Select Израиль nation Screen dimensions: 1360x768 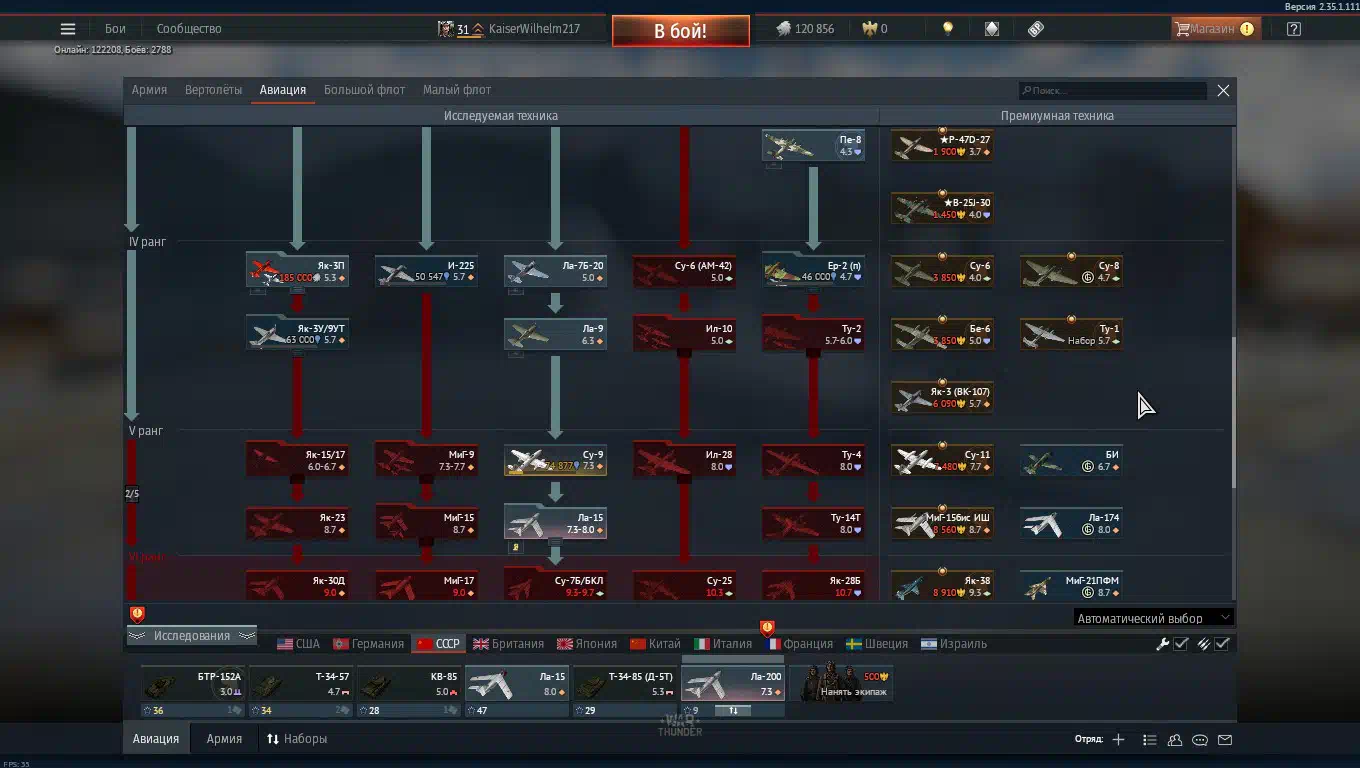tap(954, 644)
